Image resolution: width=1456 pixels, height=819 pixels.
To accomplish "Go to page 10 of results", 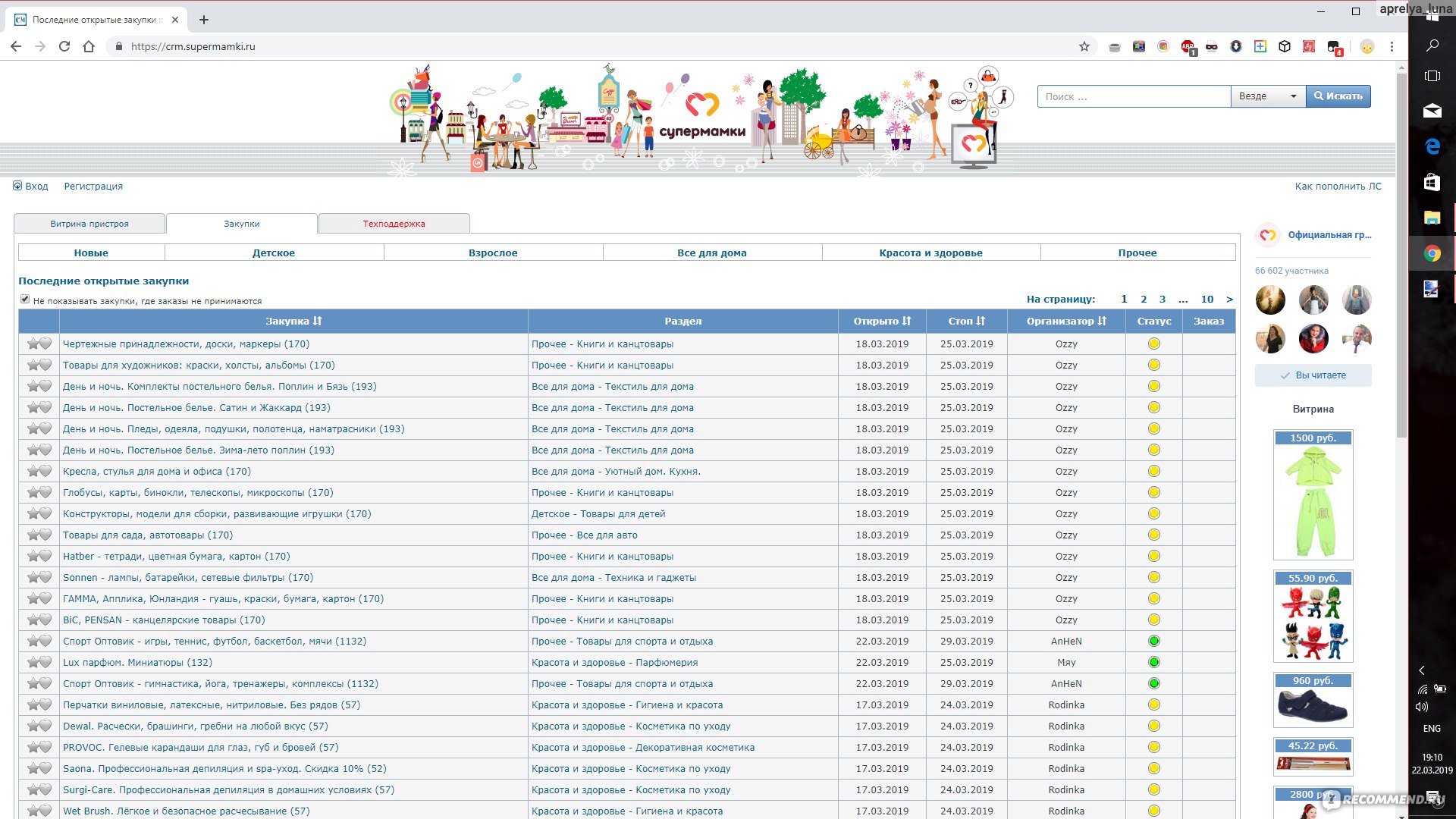I will pyautogui.click(x=1207, y=299).
